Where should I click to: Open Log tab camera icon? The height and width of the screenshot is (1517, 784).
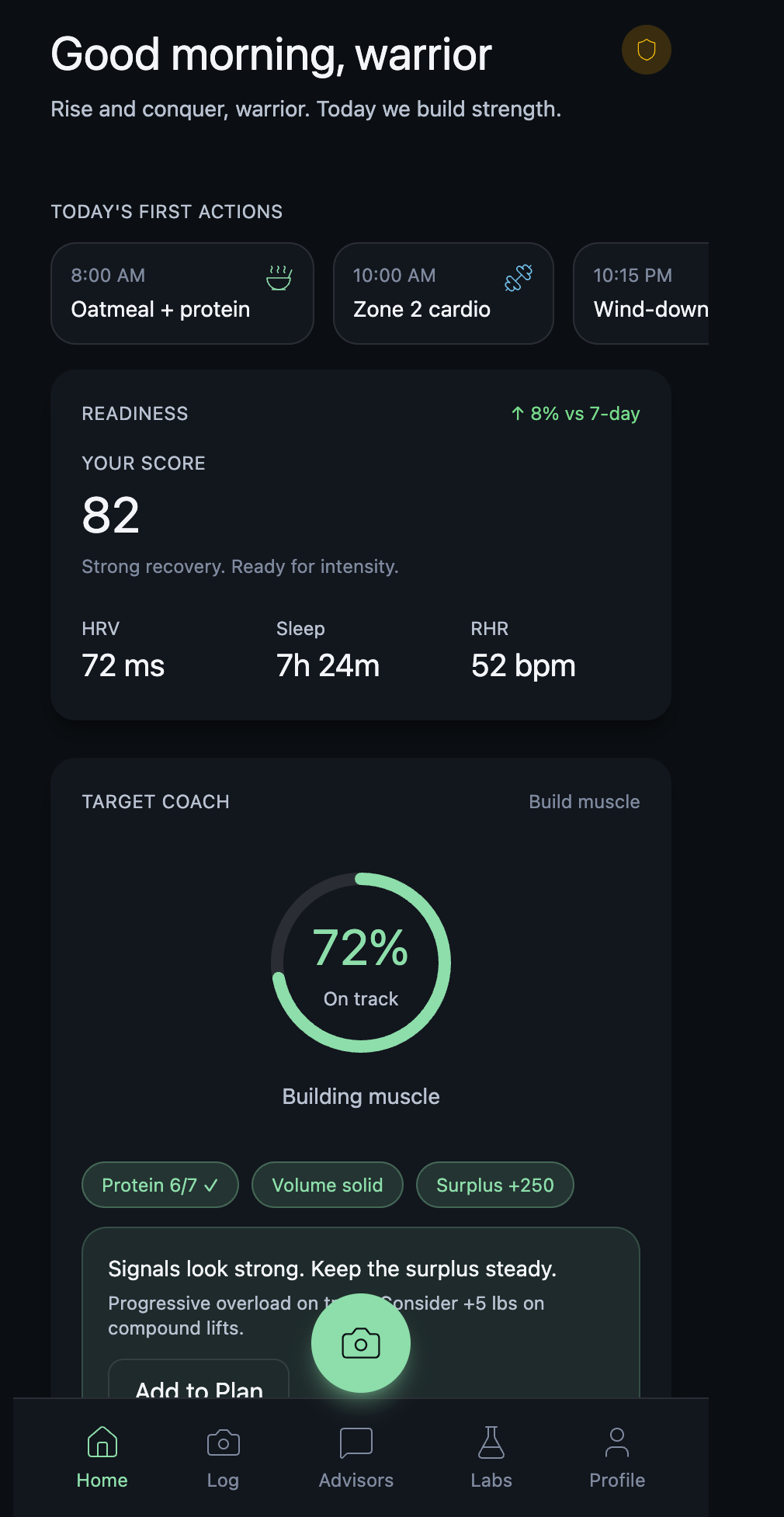[x=223, y=1442]
